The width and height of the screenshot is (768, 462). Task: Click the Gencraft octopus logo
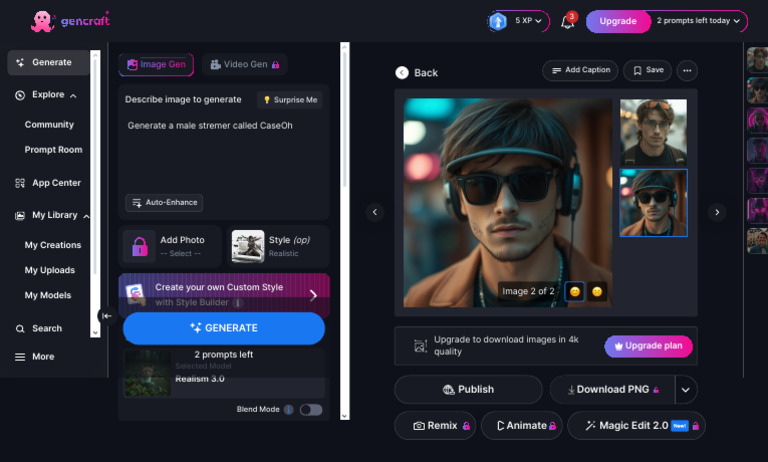(43, 21)
